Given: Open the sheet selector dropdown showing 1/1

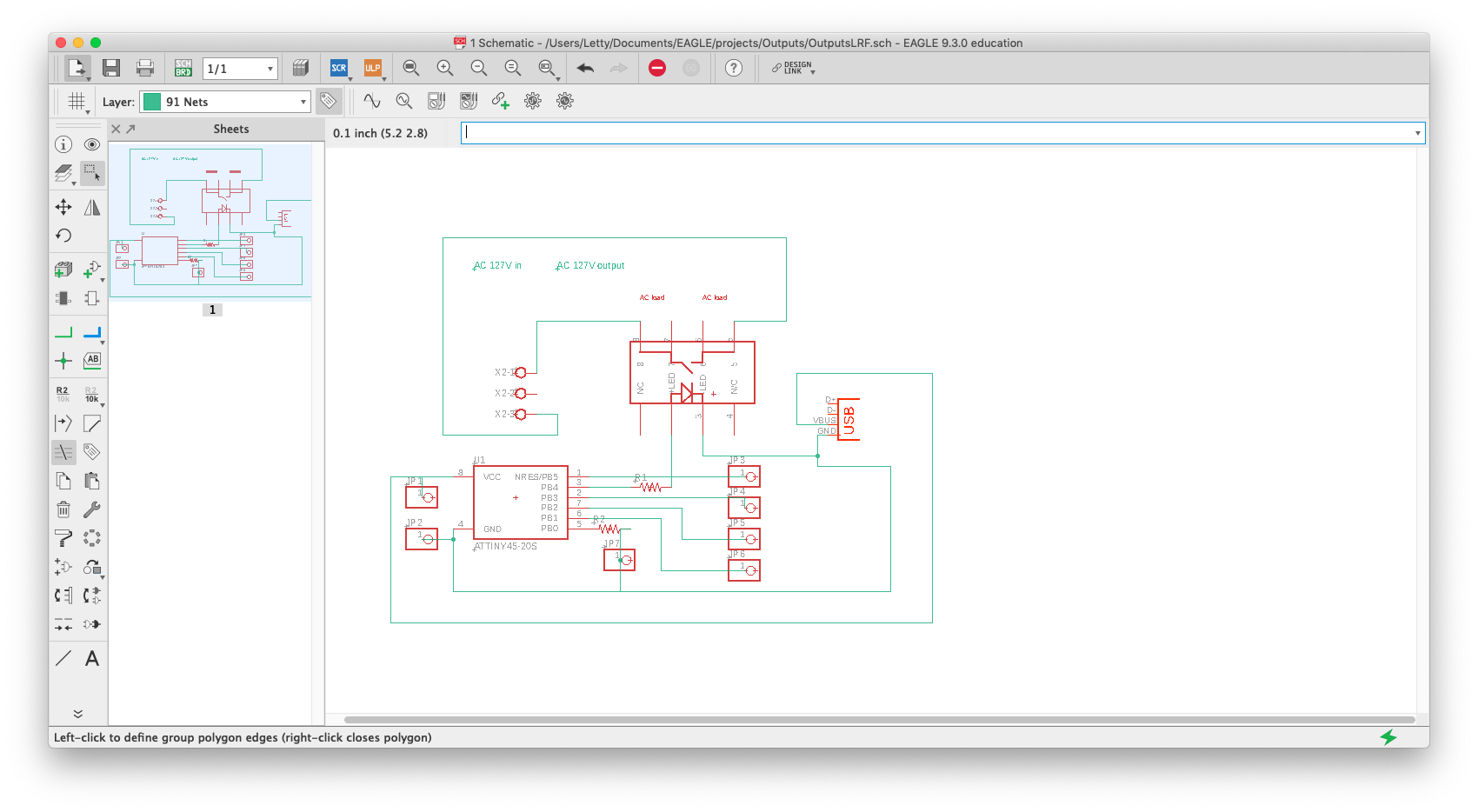Looking at the screenshot, I should click(x=240, y=69).
